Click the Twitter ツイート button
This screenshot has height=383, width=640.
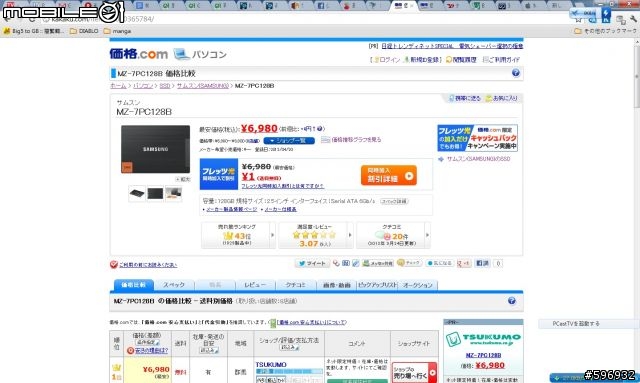pyautogui.click(x=312, y=263)
